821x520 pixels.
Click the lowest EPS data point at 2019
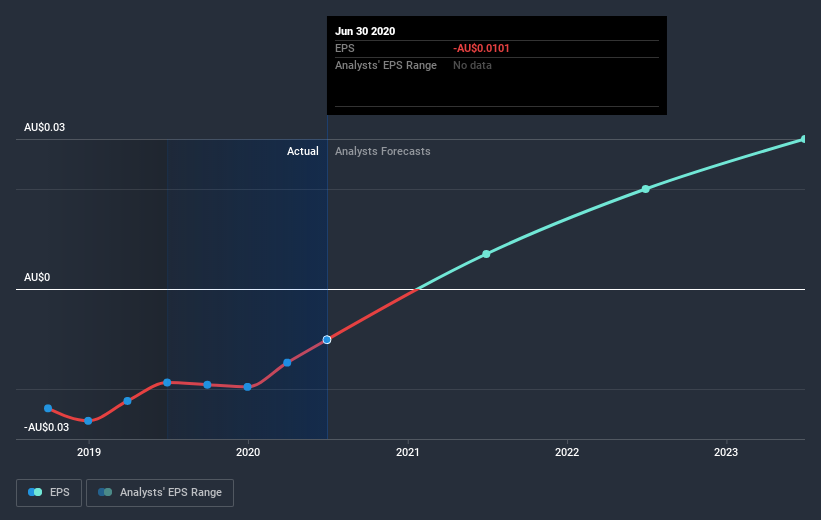[x=88, y=421]
